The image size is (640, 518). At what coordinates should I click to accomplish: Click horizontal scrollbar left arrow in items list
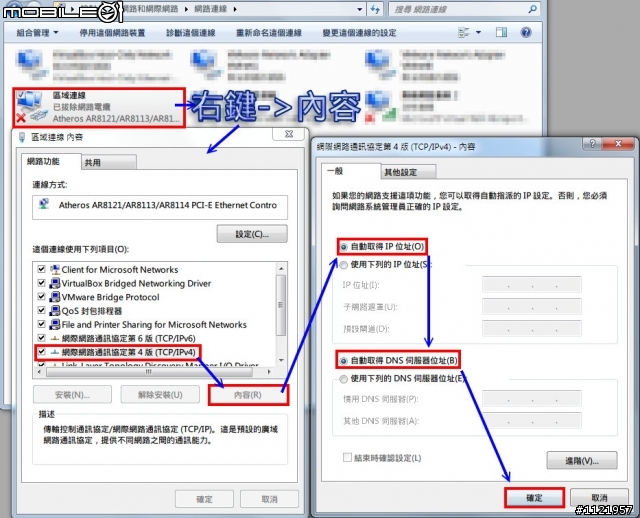tap(39, 372)
